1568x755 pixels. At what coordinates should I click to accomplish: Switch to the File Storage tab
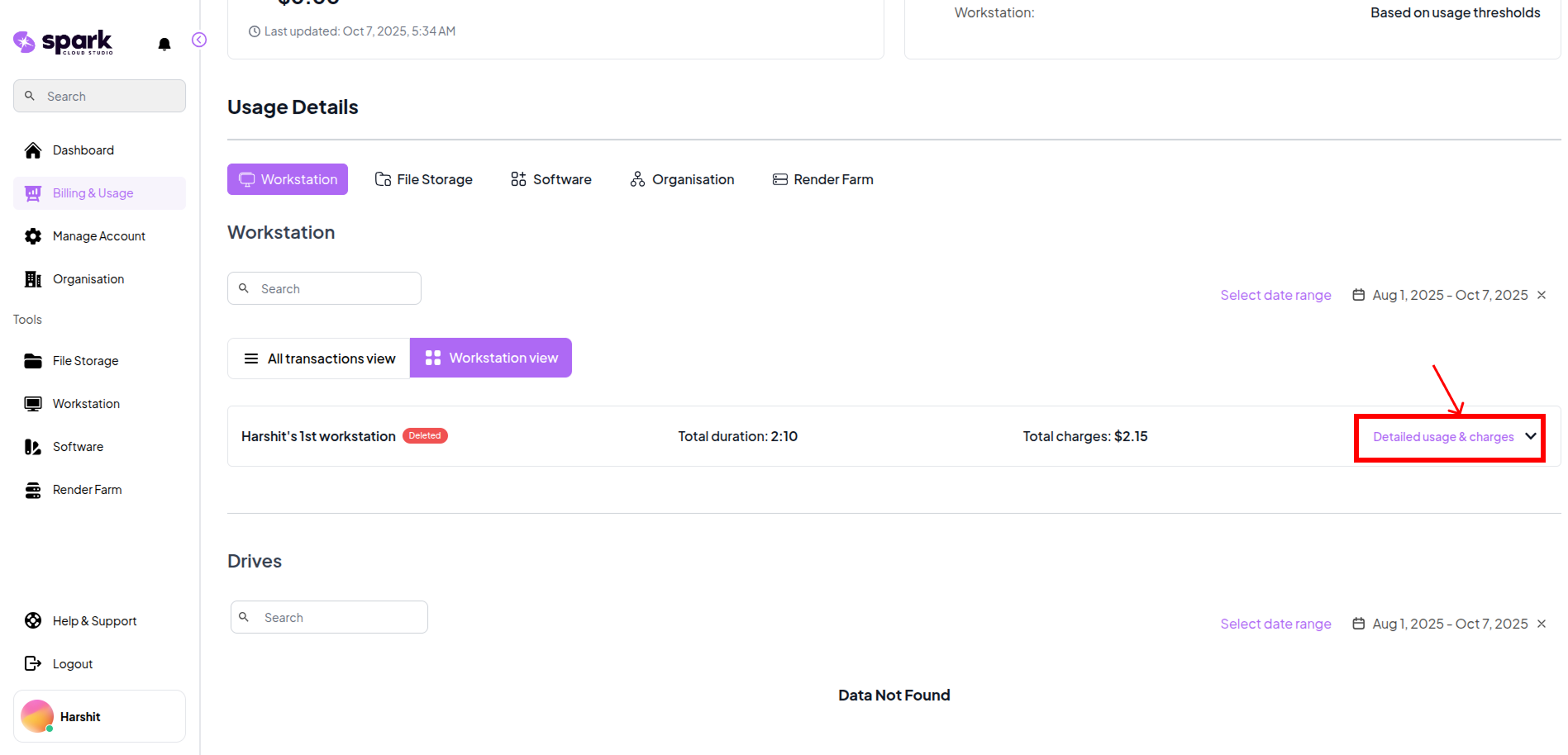[424, 179]
